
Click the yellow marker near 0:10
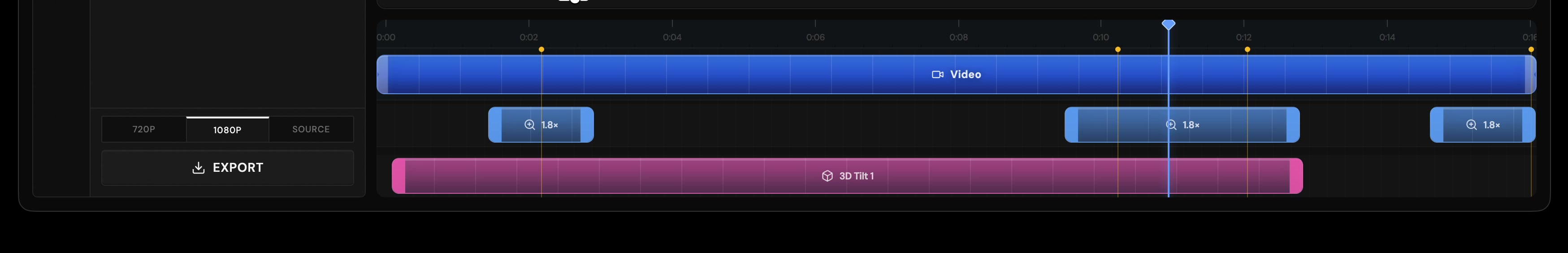click(1118, 49)
